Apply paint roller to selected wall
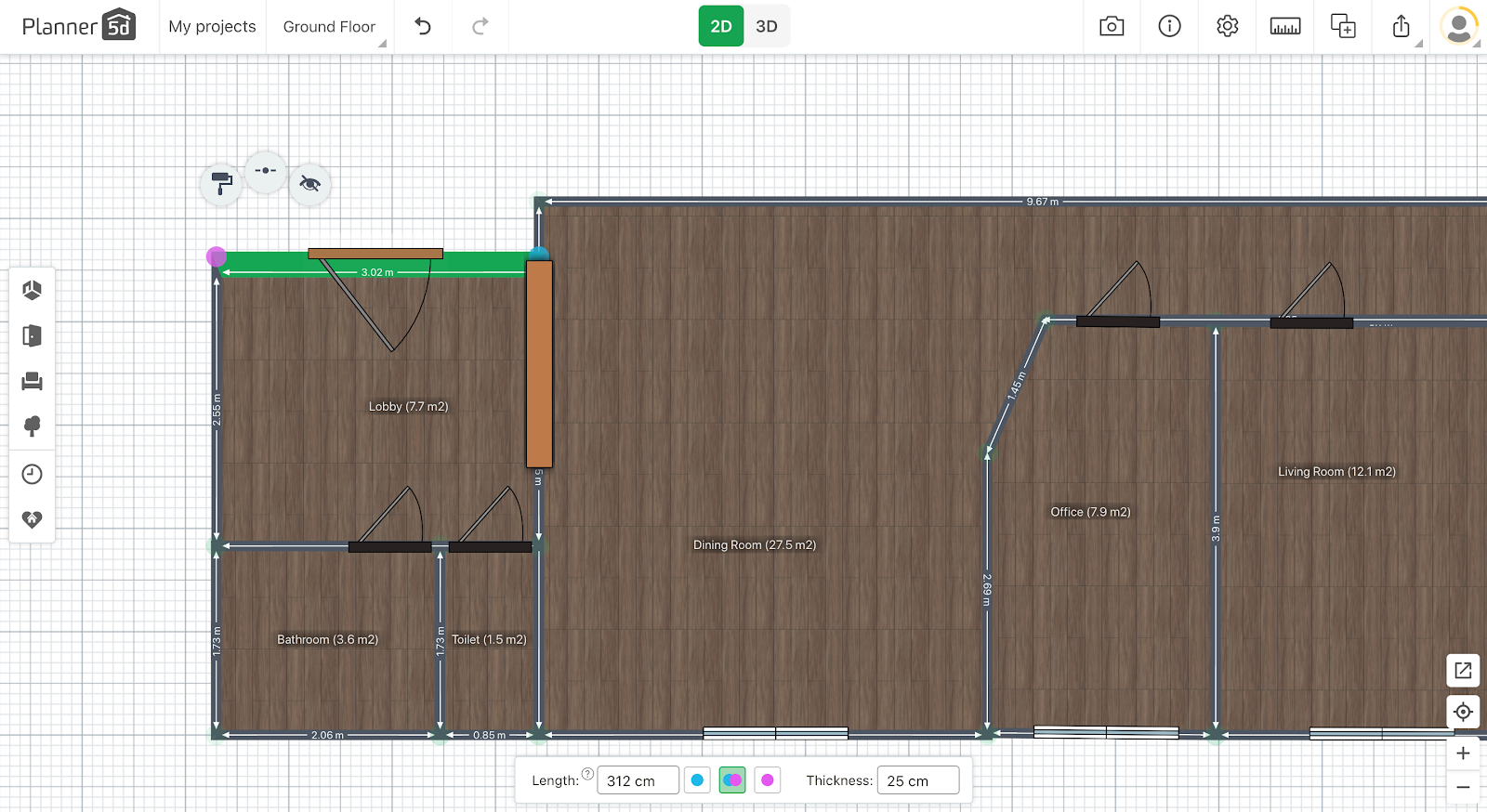 pos(221,183)
